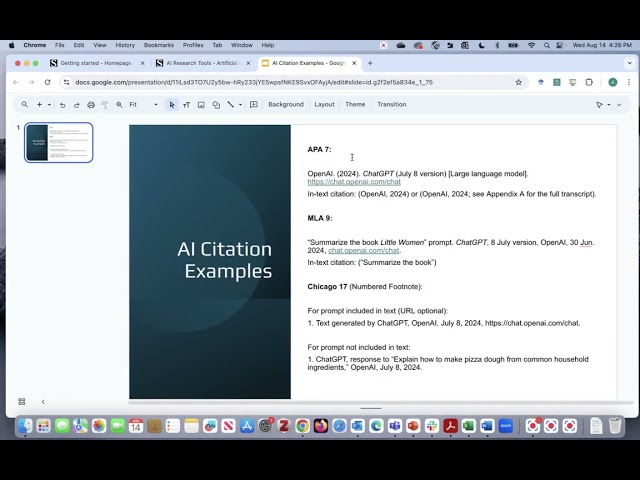Viewport: 640px width, 480px height.
Task: Click the pointer mode icon in toolbar
Action: coord(599,105)
